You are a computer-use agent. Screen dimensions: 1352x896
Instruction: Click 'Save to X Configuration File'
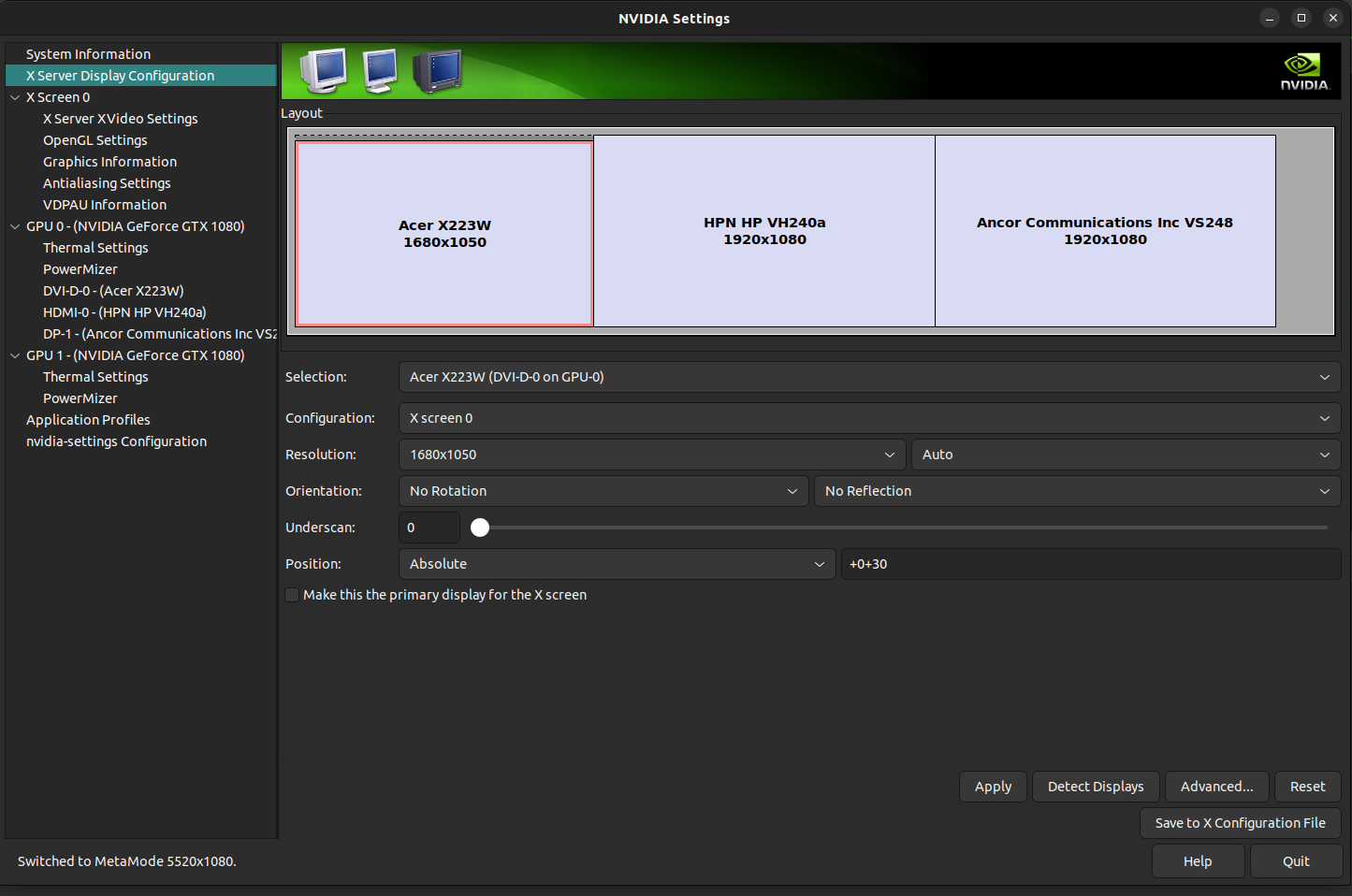tap(1240, 823)
